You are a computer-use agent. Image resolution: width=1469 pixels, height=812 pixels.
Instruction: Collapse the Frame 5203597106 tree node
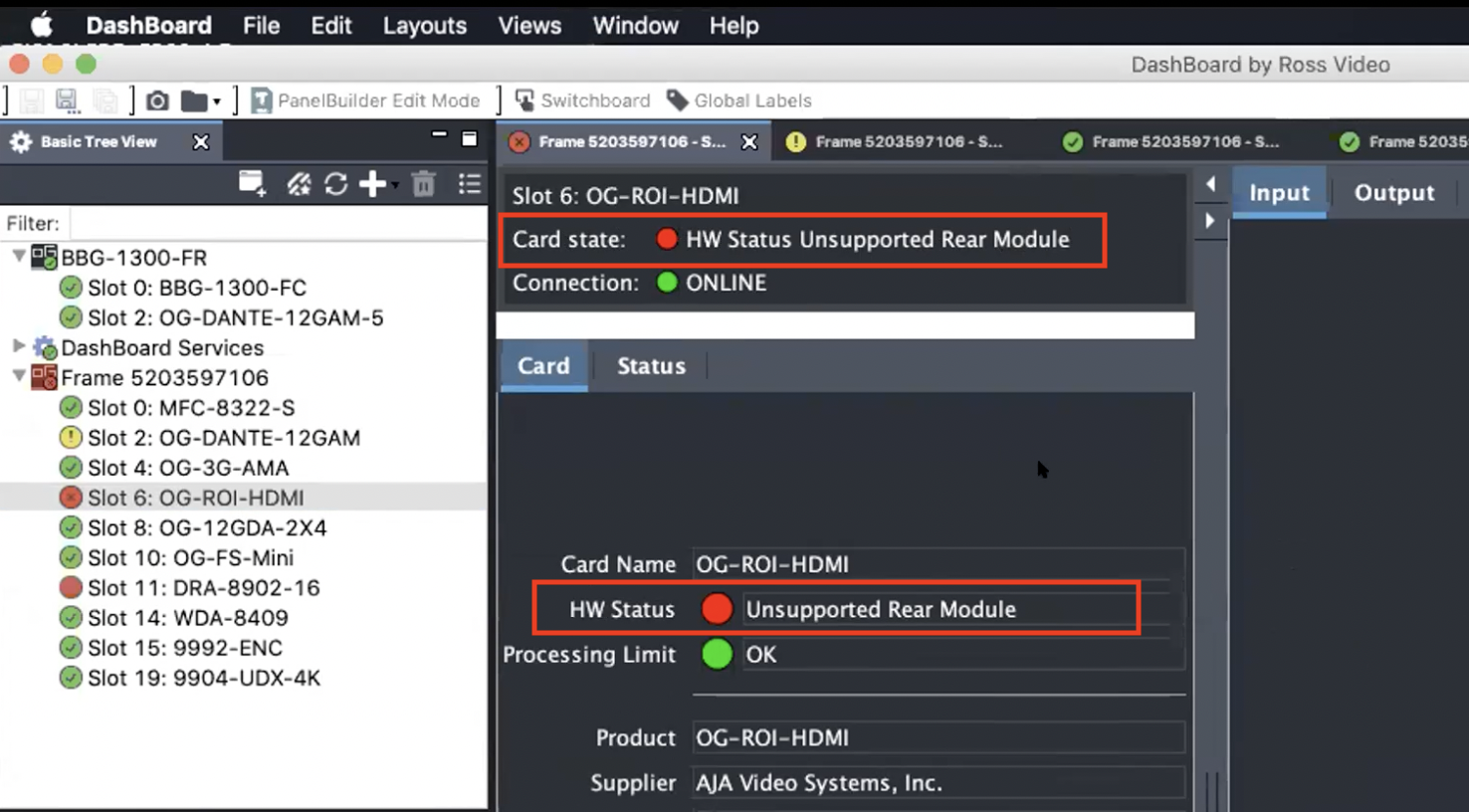18,376
